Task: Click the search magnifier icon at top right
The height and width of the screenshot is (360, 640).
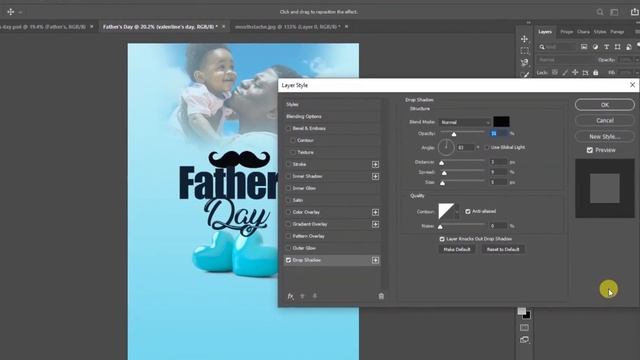Action: 600,12
